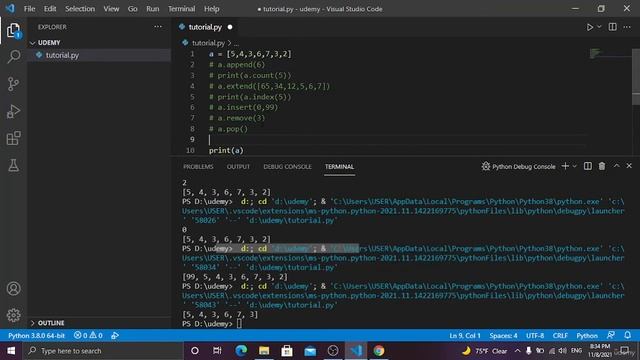The width and height of the screenshot is (640, 360).
Task: Kill terminal with trash icon
Action: click(x=602, y=166)
